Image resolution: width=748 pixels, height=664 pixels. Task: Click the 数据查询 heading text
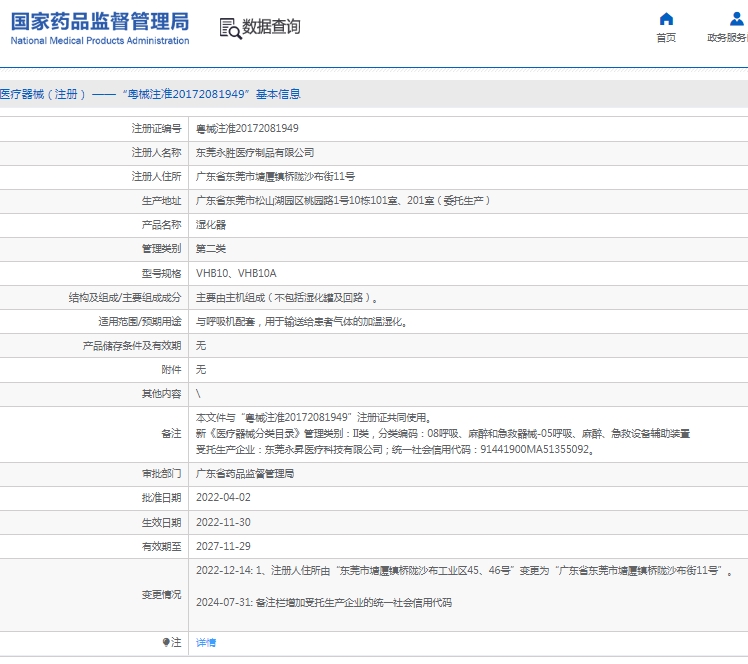pyautogui.click(x=271, y=27)
